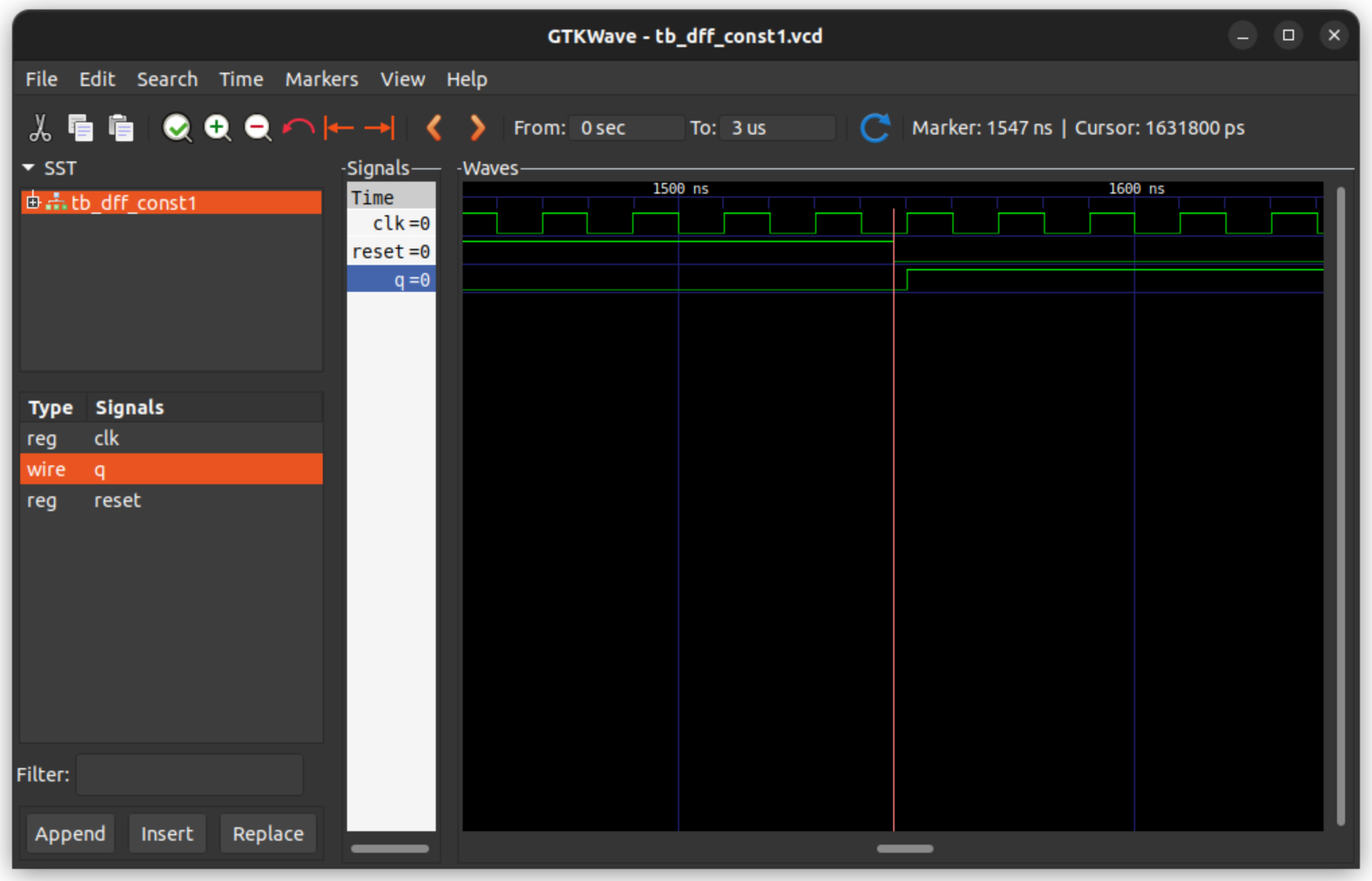Zoom in on the wave display
This screenshot has height=881, width=1372.
[x=217, y=128]
